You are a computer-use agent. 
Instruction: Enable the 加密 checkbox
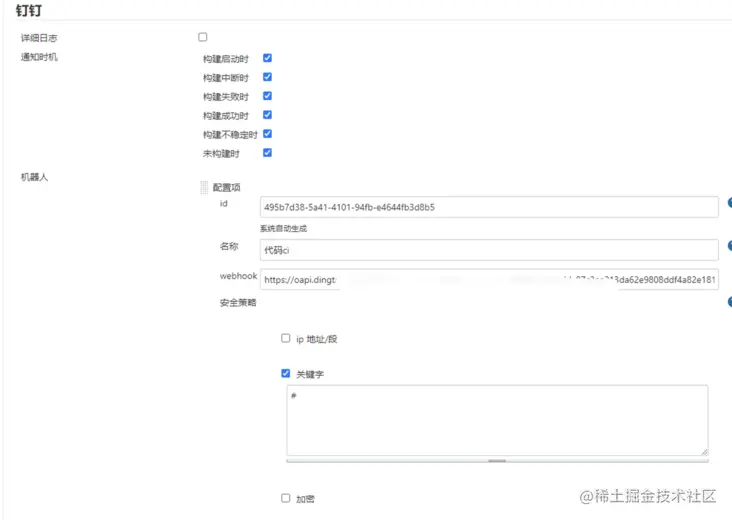point(286,498)
